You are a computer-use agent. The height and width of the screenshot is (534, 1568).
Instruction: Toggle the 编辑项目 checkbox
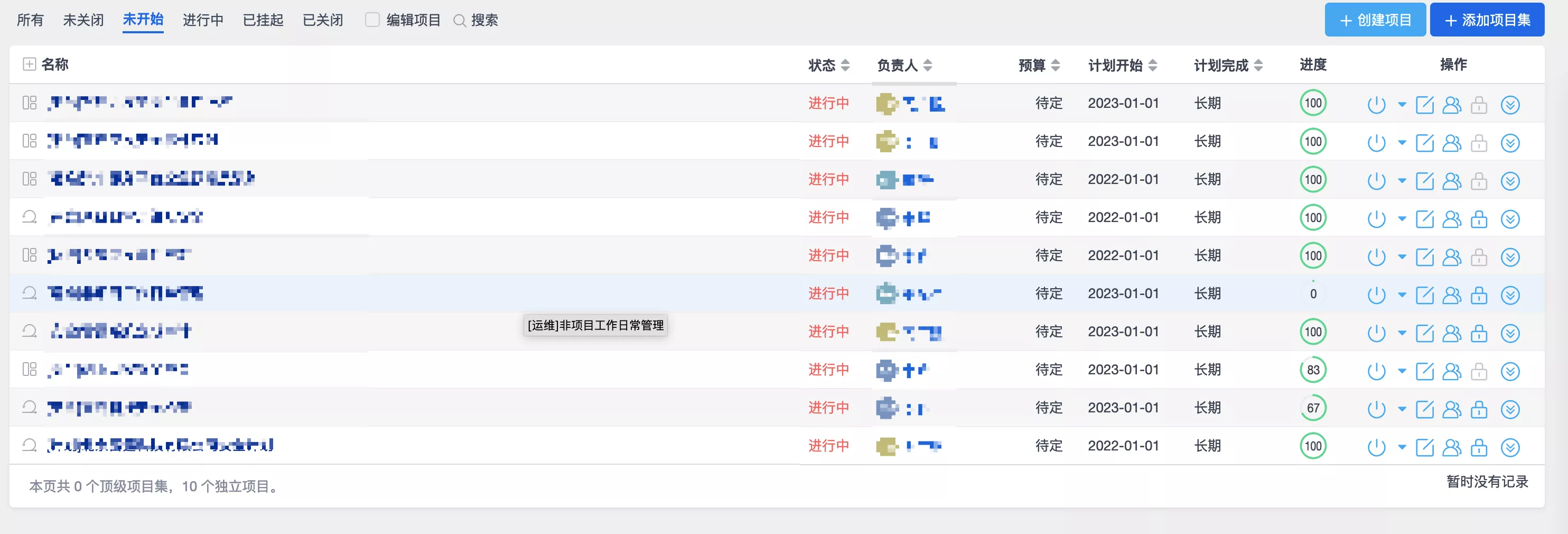(x=372, y=20)
